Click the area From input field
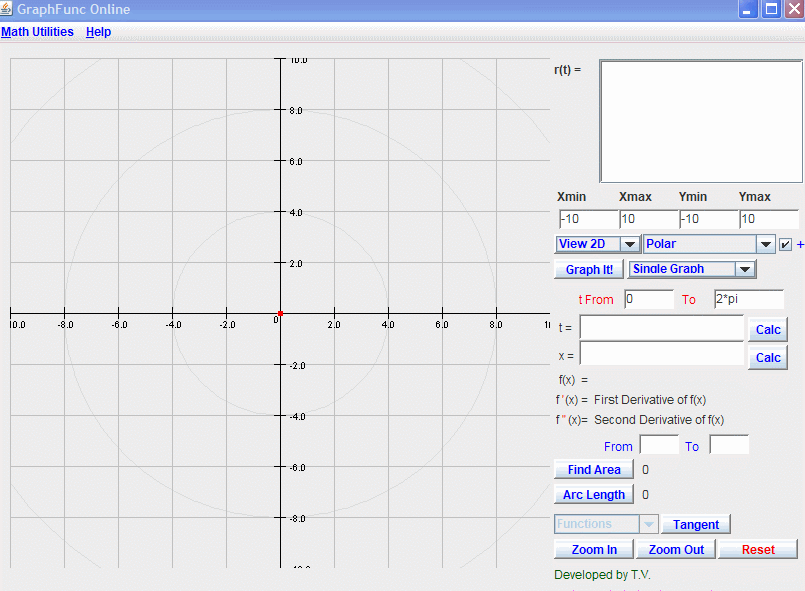Viewport: 805px width, 591px height. [x=659, y=445]
